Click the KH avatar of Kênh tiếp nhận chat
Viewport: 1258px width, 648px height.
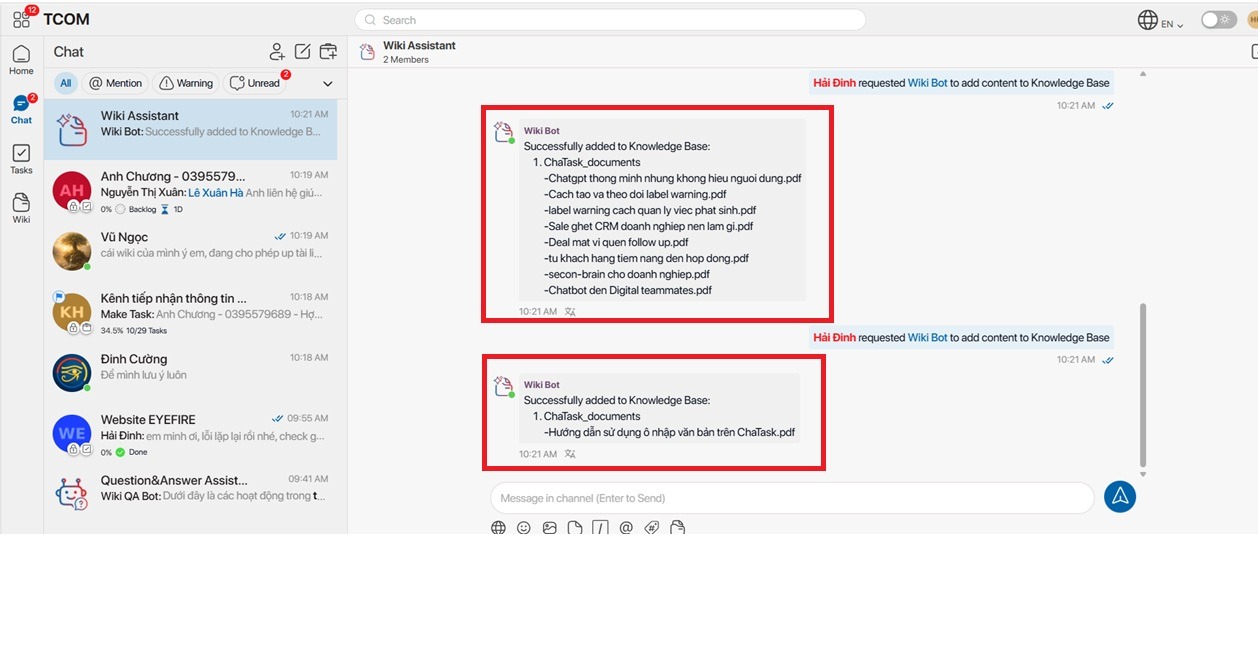[72, 312]
